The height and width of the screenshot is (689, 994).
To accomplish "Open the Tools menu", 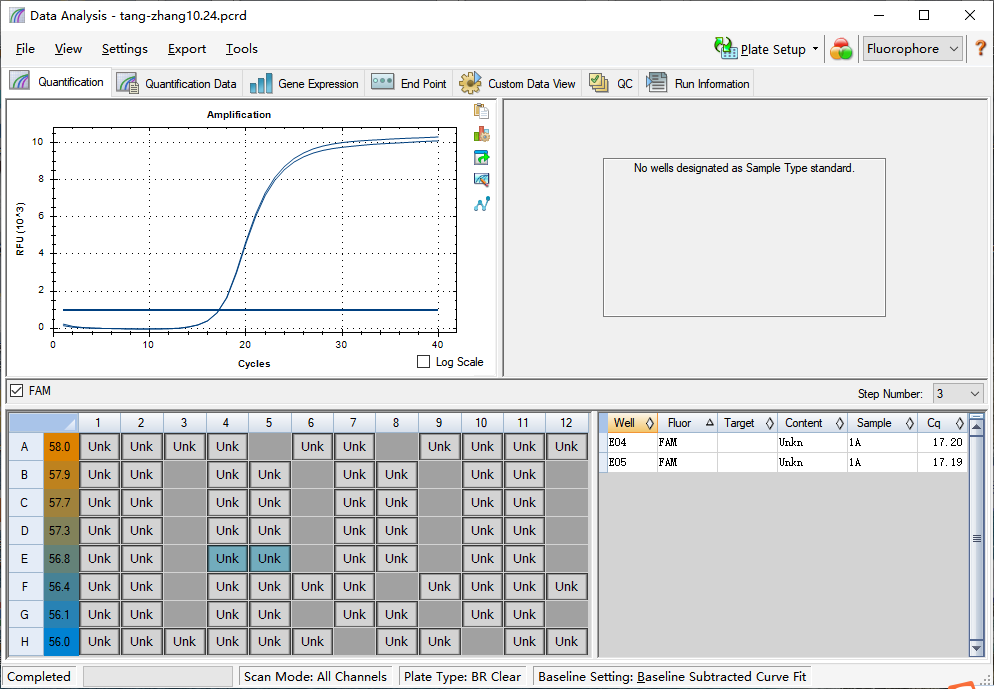I will [x=242, y=49].
